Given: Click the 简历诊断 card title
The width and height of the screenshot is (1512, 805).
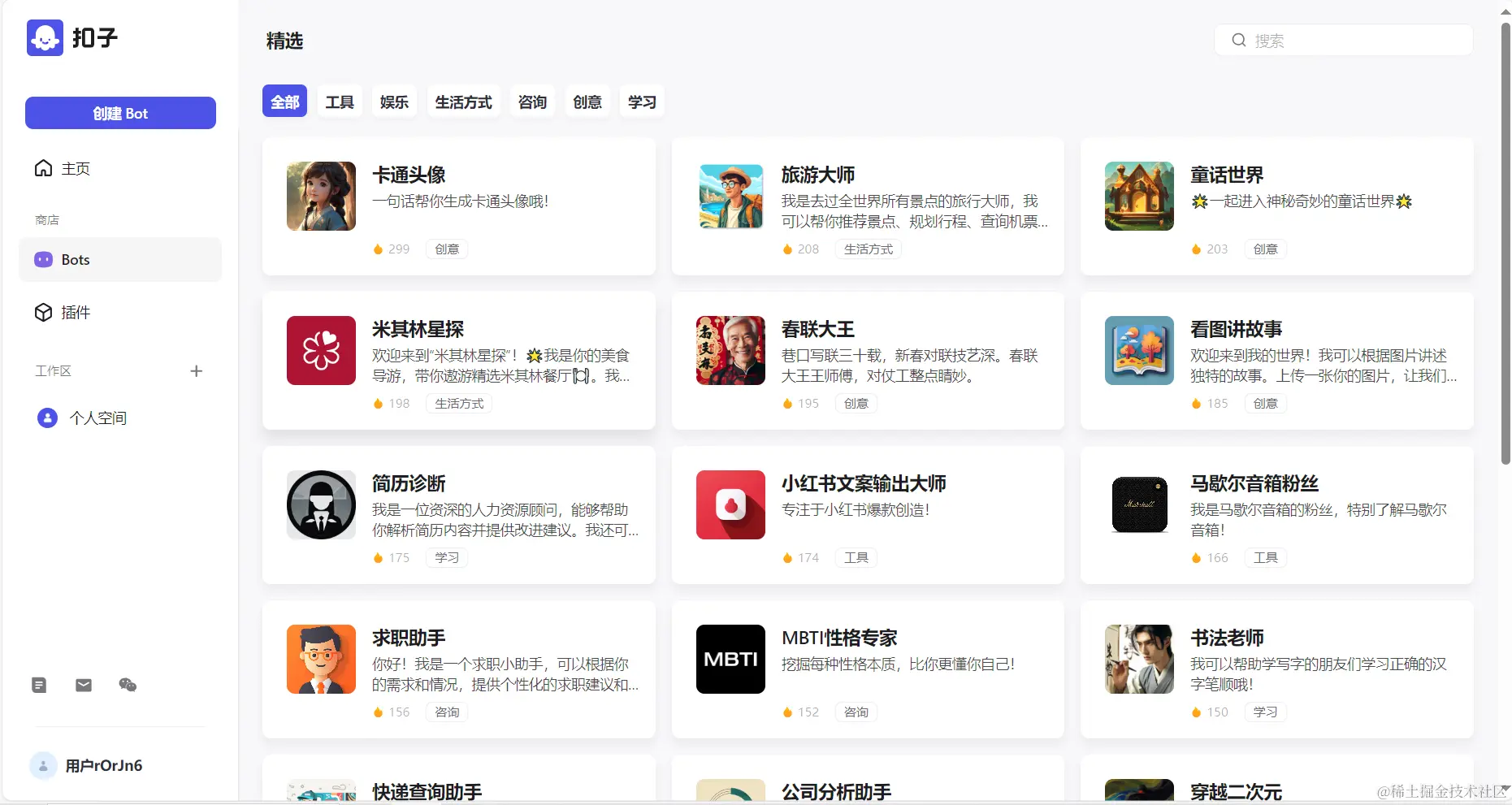Looking at the screenshot, I should pyautogui.click(x=409, y=483).
